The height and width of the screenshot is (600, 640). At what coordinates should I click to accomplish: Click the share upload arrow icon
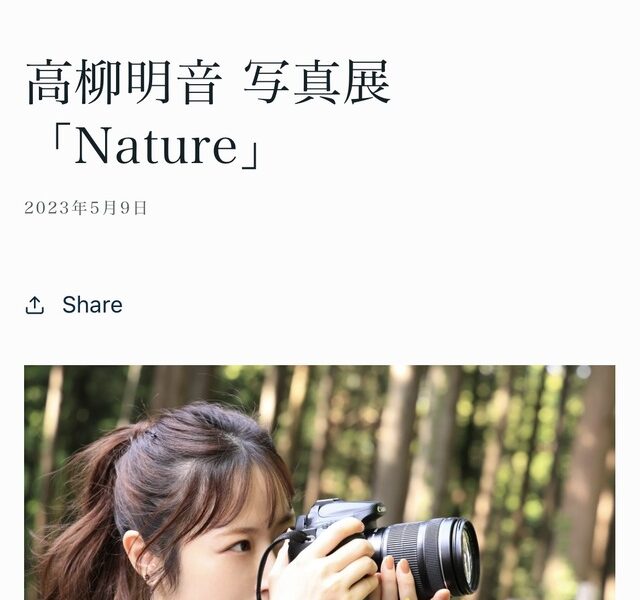point(34,305)
